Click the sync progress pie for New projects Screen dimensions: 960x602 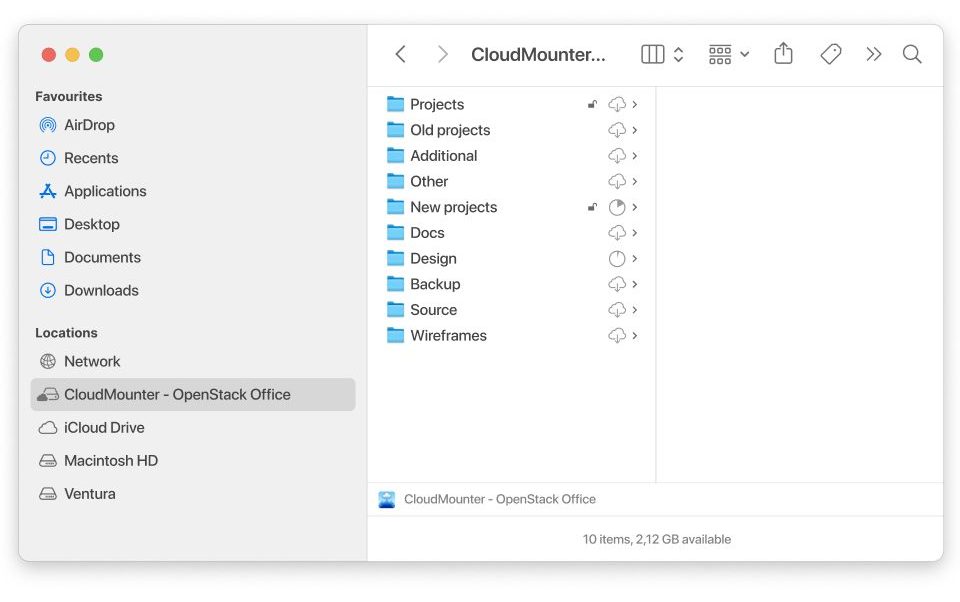click(x=617, y=207)
